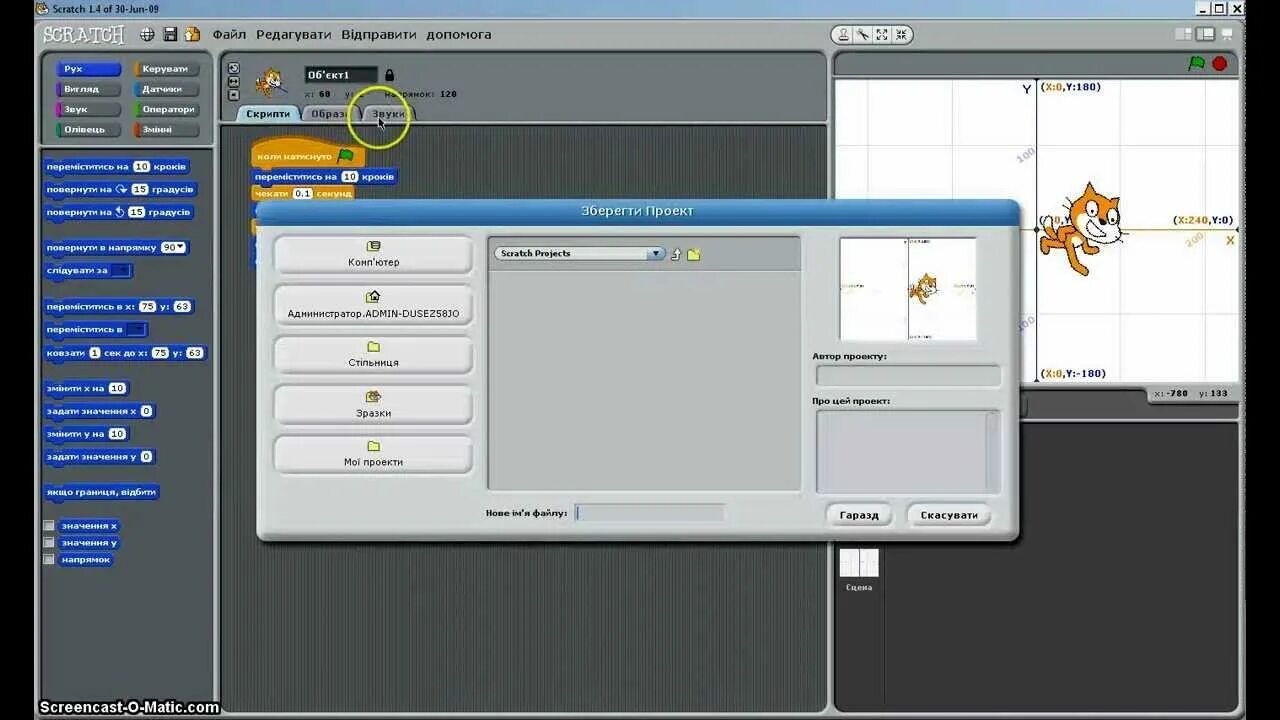Click the cat sprite on the stage
The image size is (1280, 720).
[1082, 227]
